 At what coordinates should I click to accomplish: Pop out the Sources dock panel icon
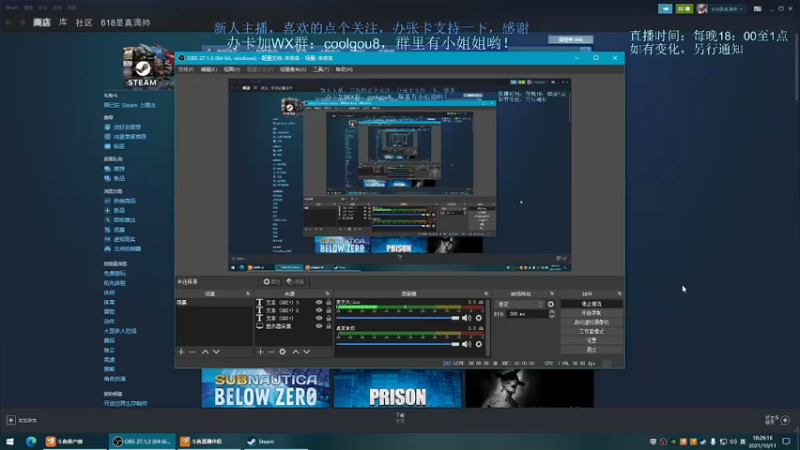(328, 294)
